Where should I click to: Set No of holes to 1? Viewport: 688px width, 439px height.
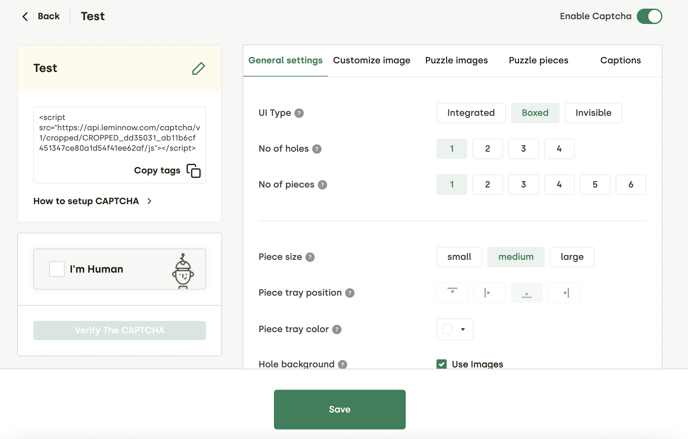tap(452, 149)
